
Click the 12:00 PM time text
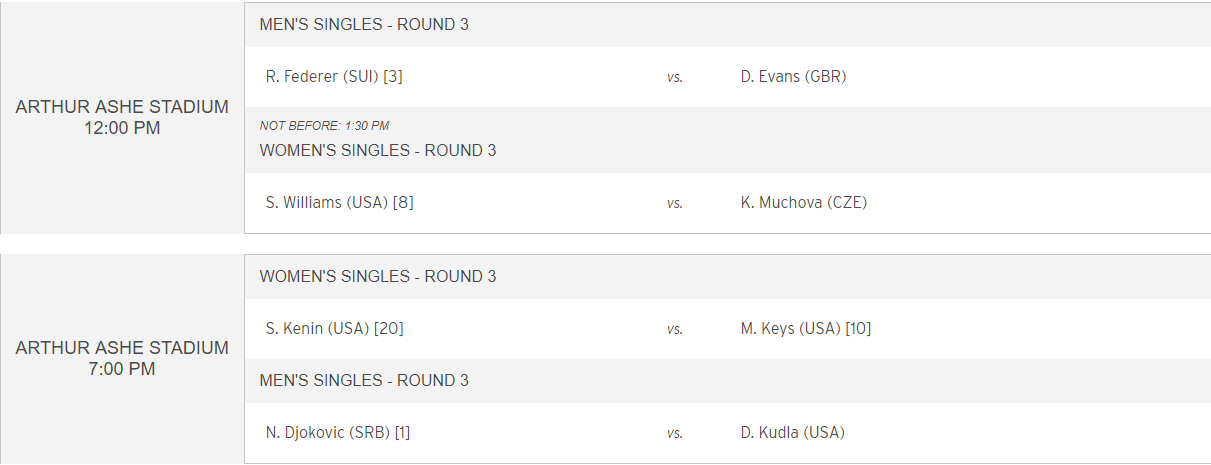[x=122, y=128]
